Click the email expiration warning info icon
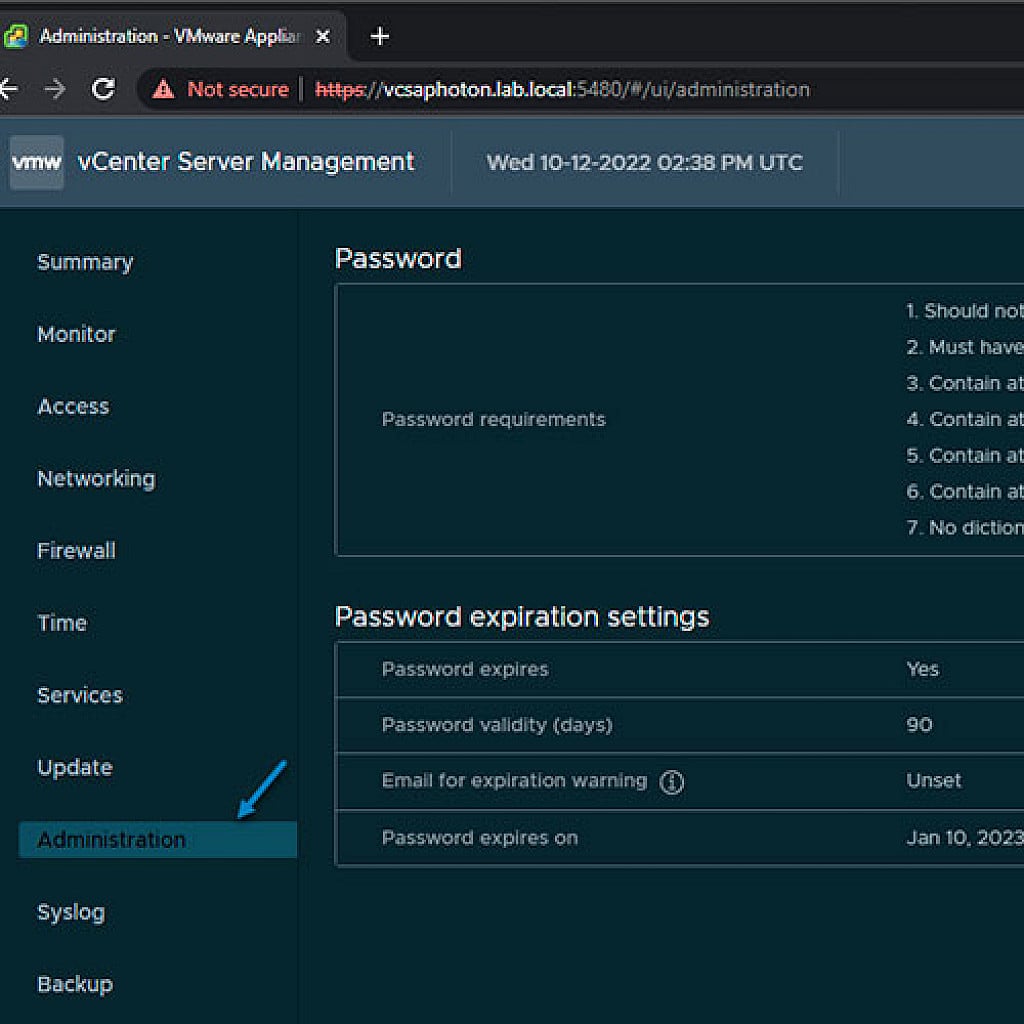1024x1024 pixels. coord(671,781)
